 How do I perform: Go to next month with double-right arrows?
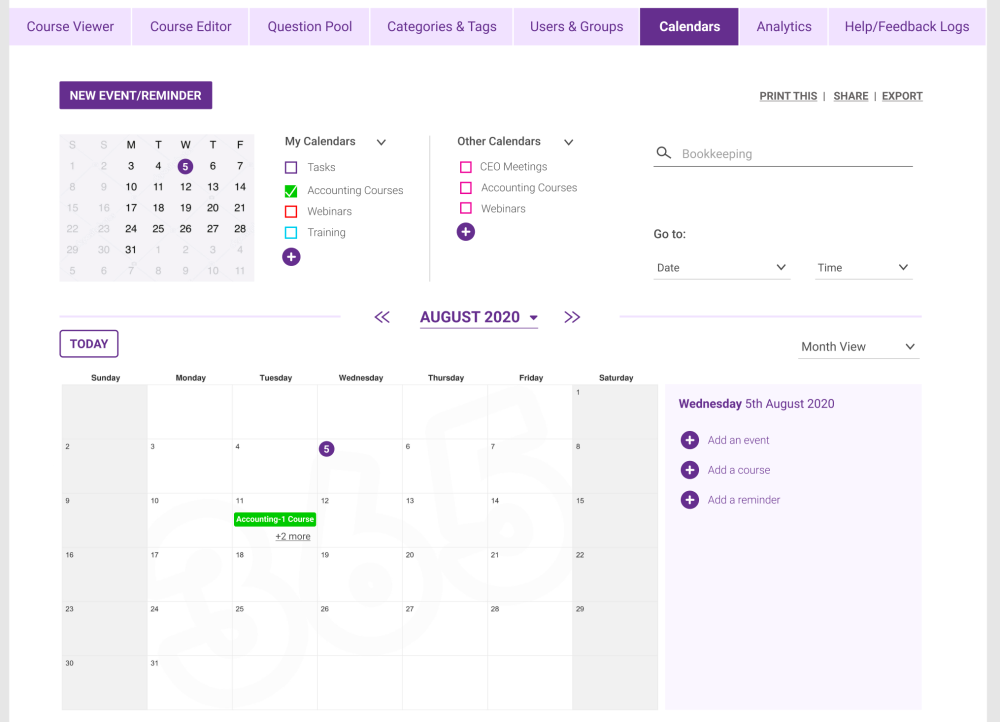(x=572, y=317)
